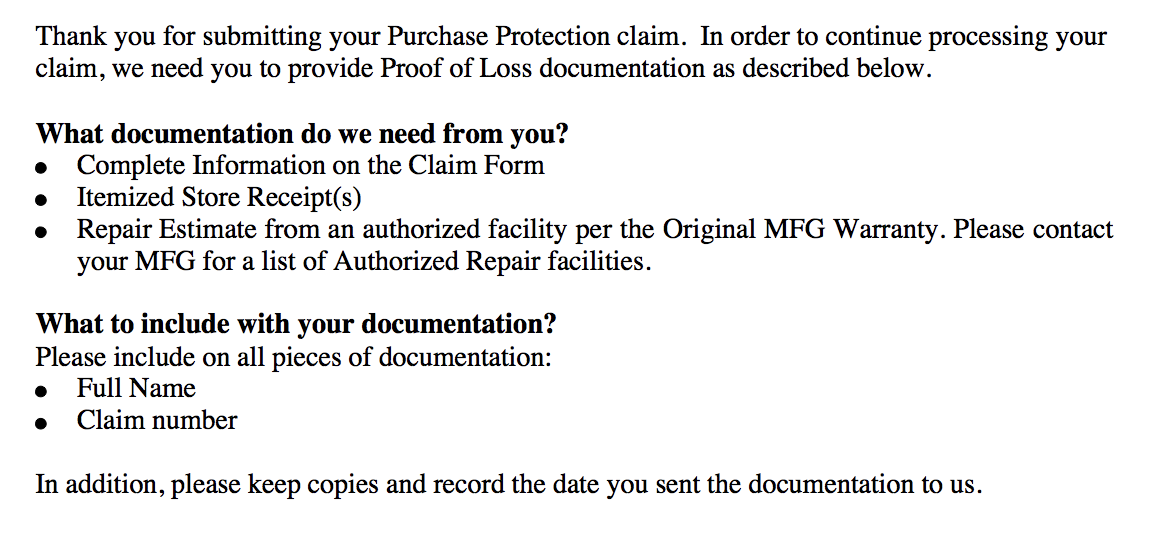Click the heading 'What to include with your documentation?'
Viewport: 1164px width, 544px height.
tap(296, 324)
